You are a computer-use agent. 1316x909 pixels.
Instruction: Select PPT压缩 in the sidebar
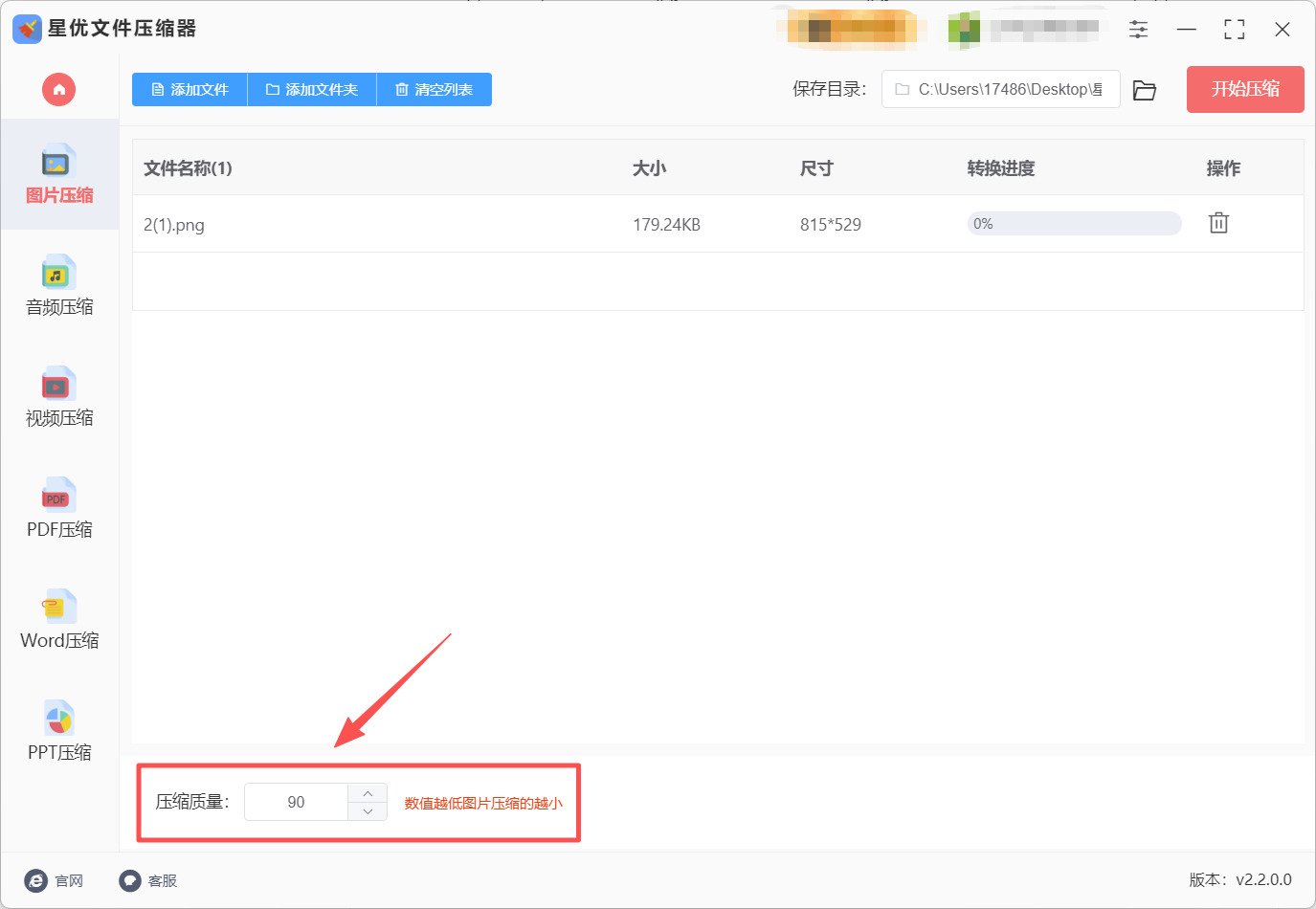pos(59,731)
